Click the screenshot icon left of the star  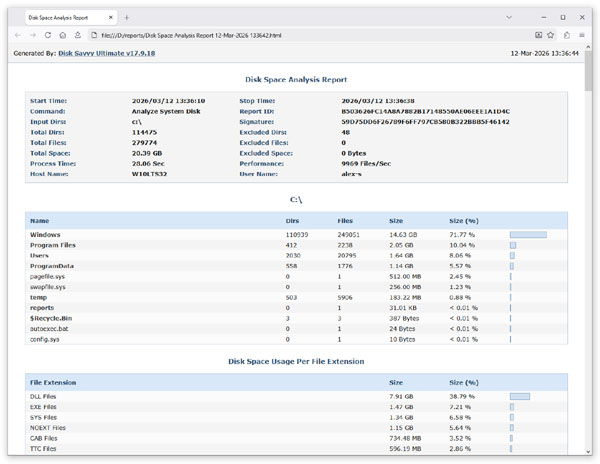click(x=538, y=35)
